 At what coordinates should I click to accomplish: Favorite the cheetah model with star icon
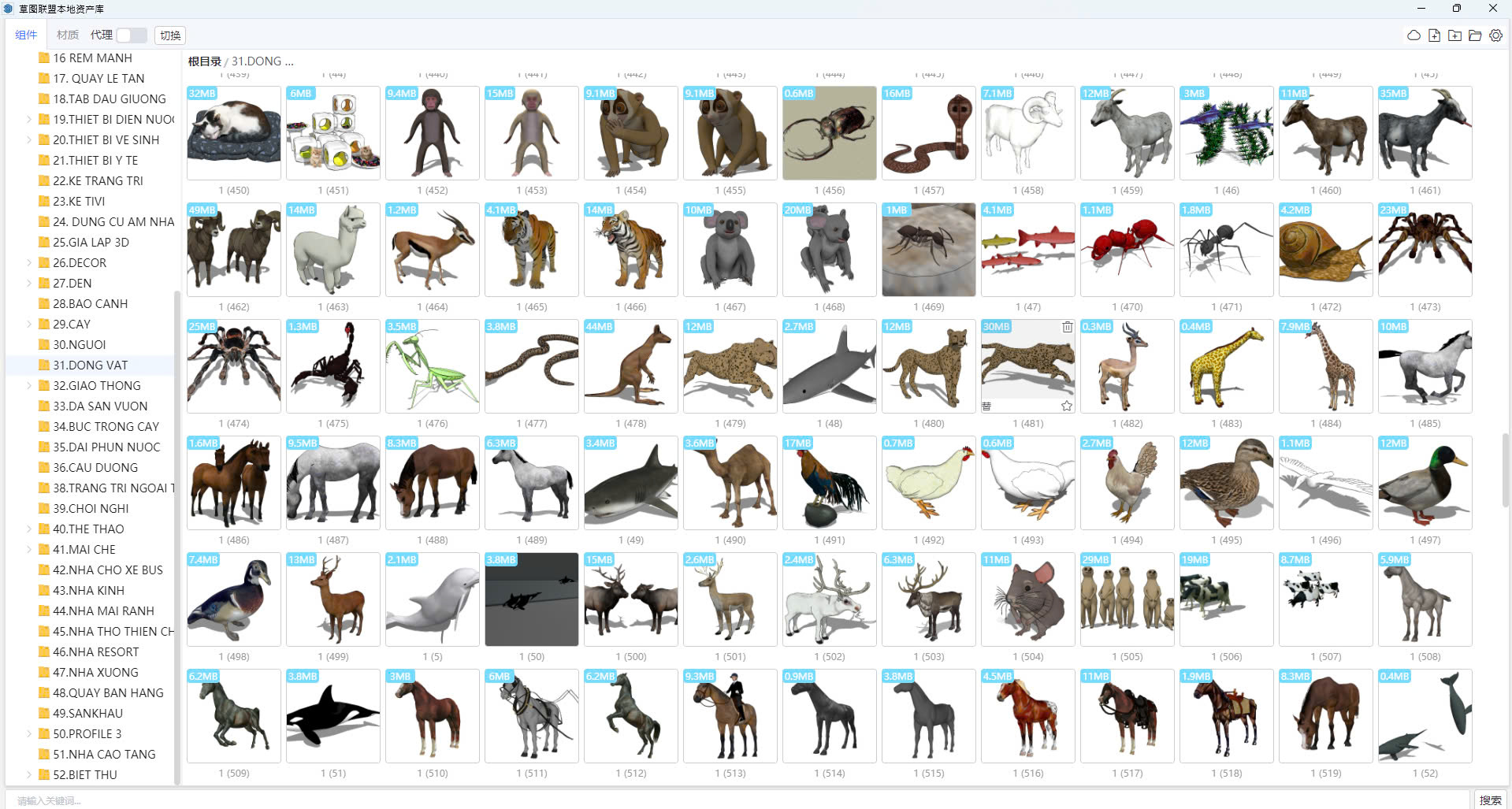(1066, 406)
